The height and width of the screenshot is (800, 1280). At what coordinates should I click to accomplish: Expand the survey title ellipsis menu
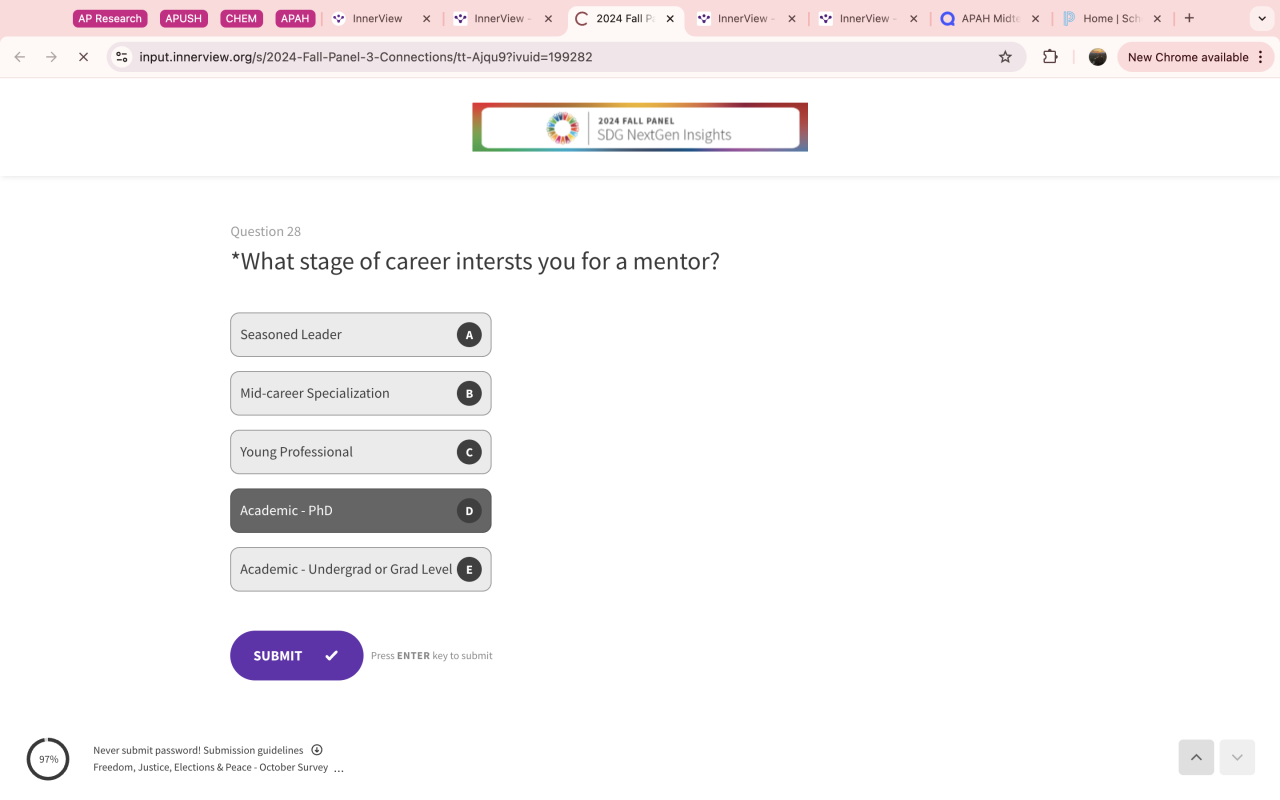pyautogui.click(x=339, y=768)
